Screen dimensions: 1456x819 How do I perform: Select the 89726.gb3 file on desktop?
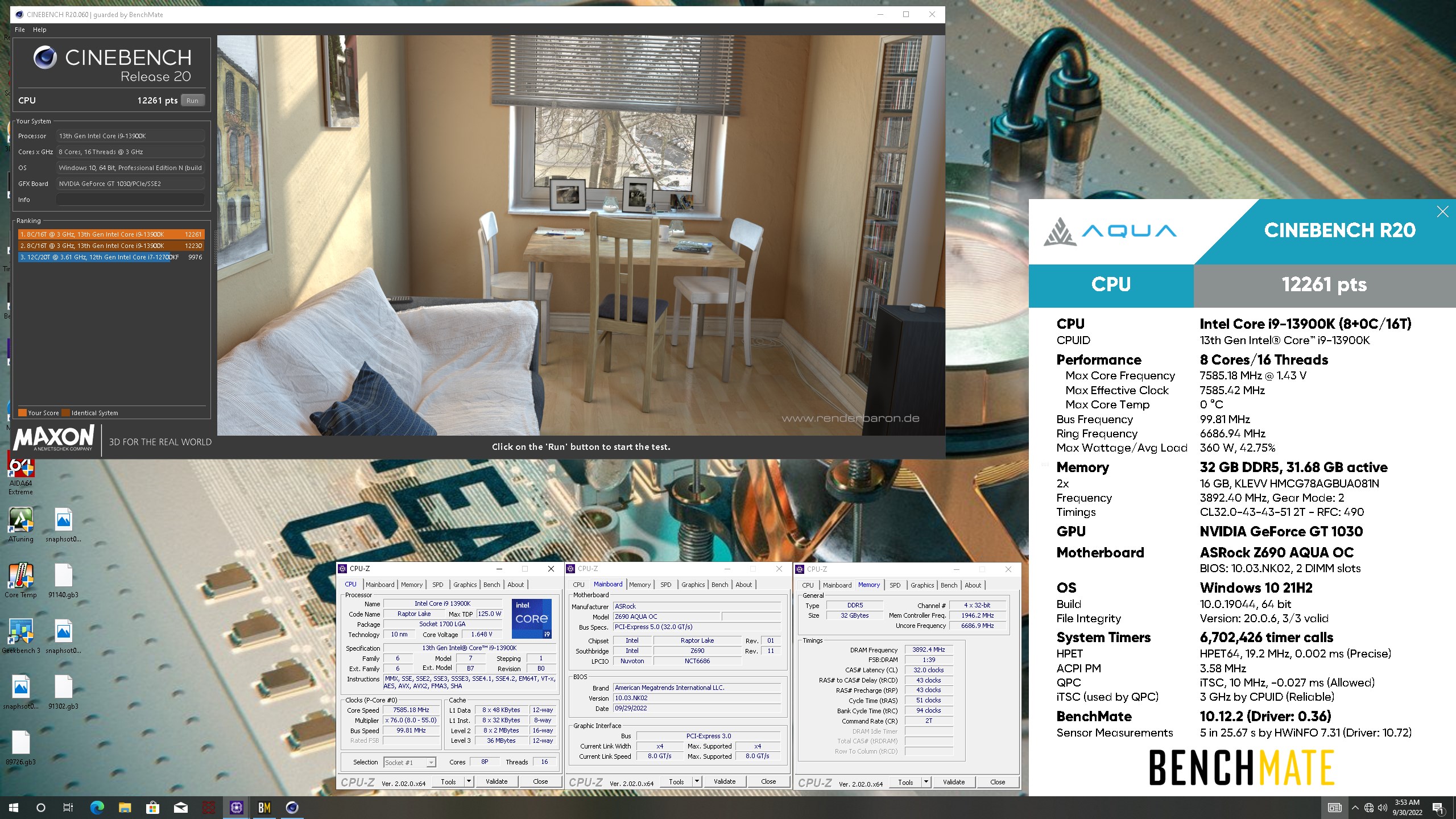pyautogui.click(x=20, y=747)
